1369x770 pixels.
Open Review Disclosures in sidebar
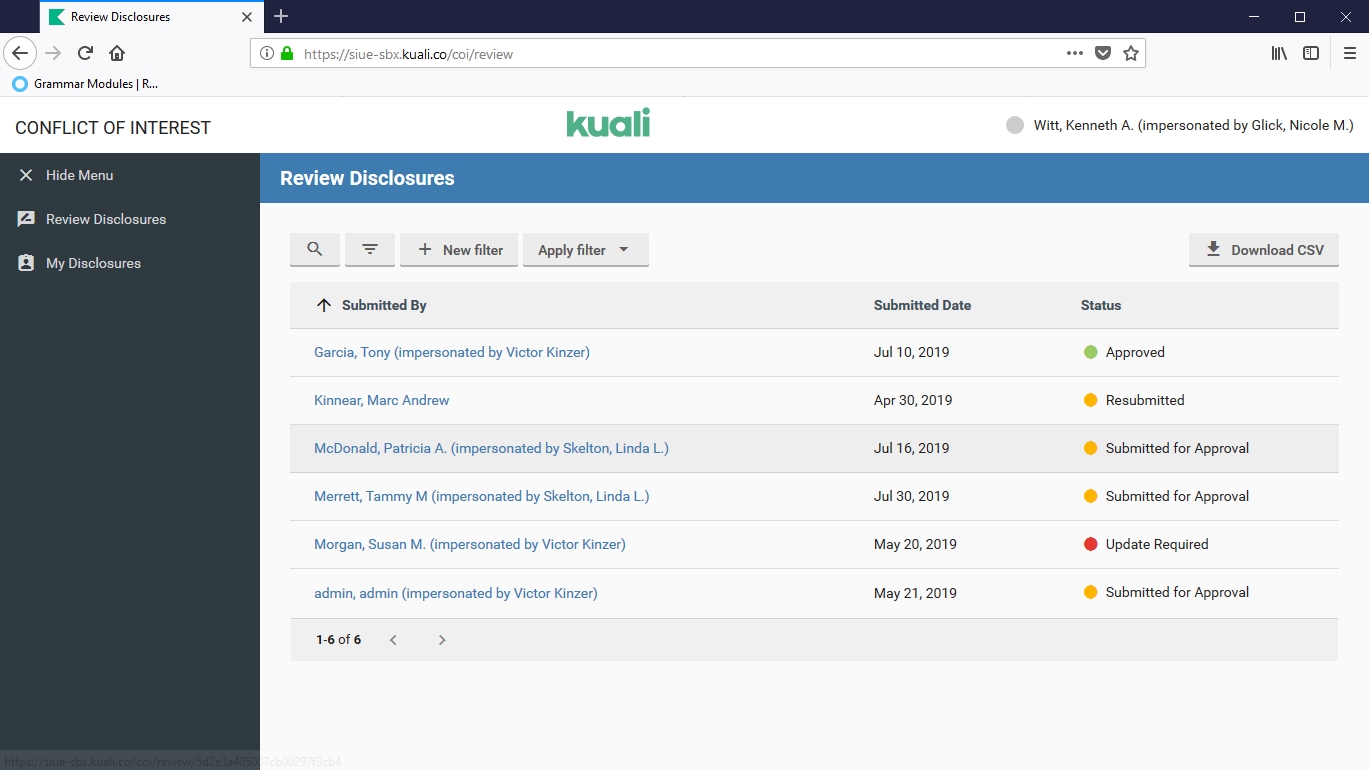coord(105,219)
